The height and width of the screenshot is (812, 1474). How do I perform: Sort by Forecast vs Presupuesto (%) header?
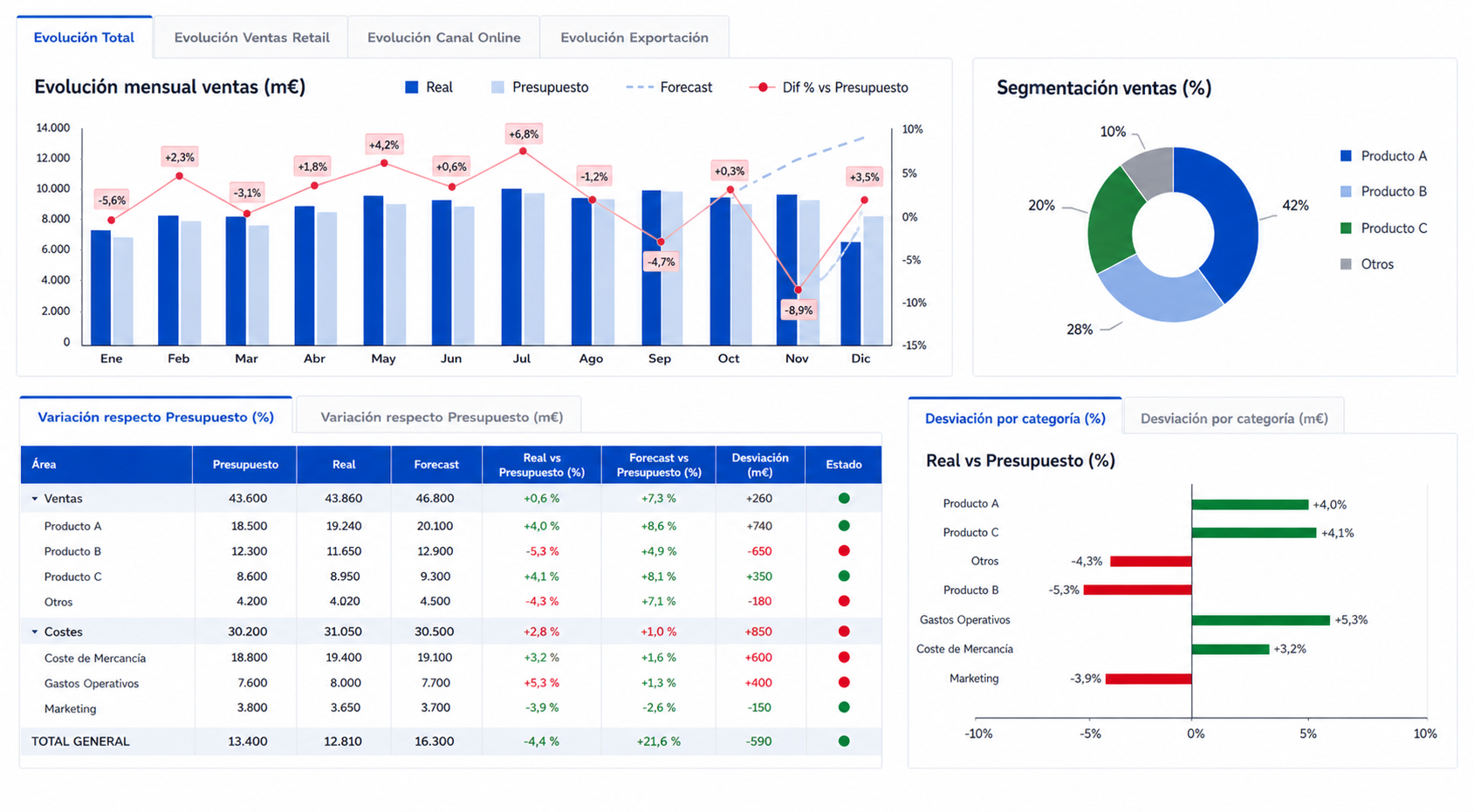click(x=659, y=465)
